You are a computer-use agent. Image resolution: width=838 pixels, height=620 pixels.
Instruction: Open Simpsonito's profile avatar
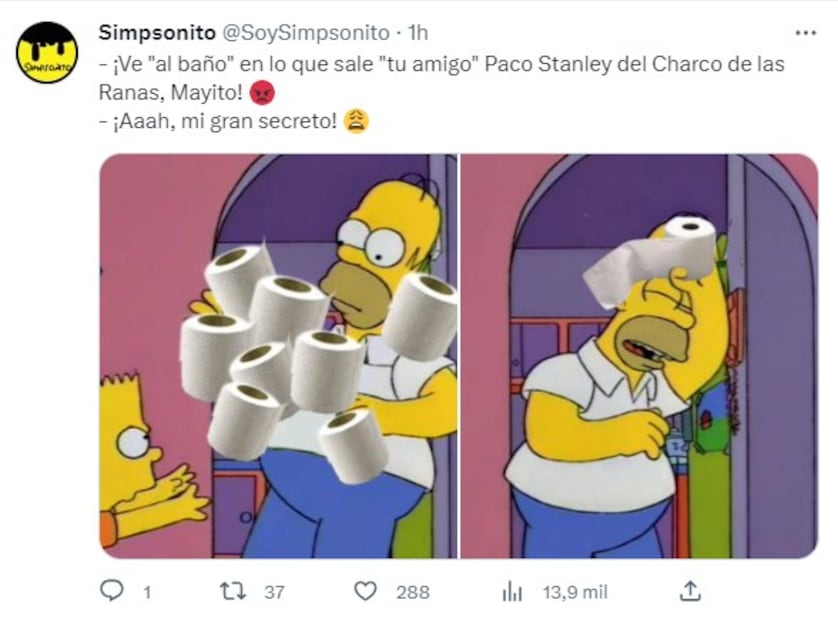pos(47,52)
